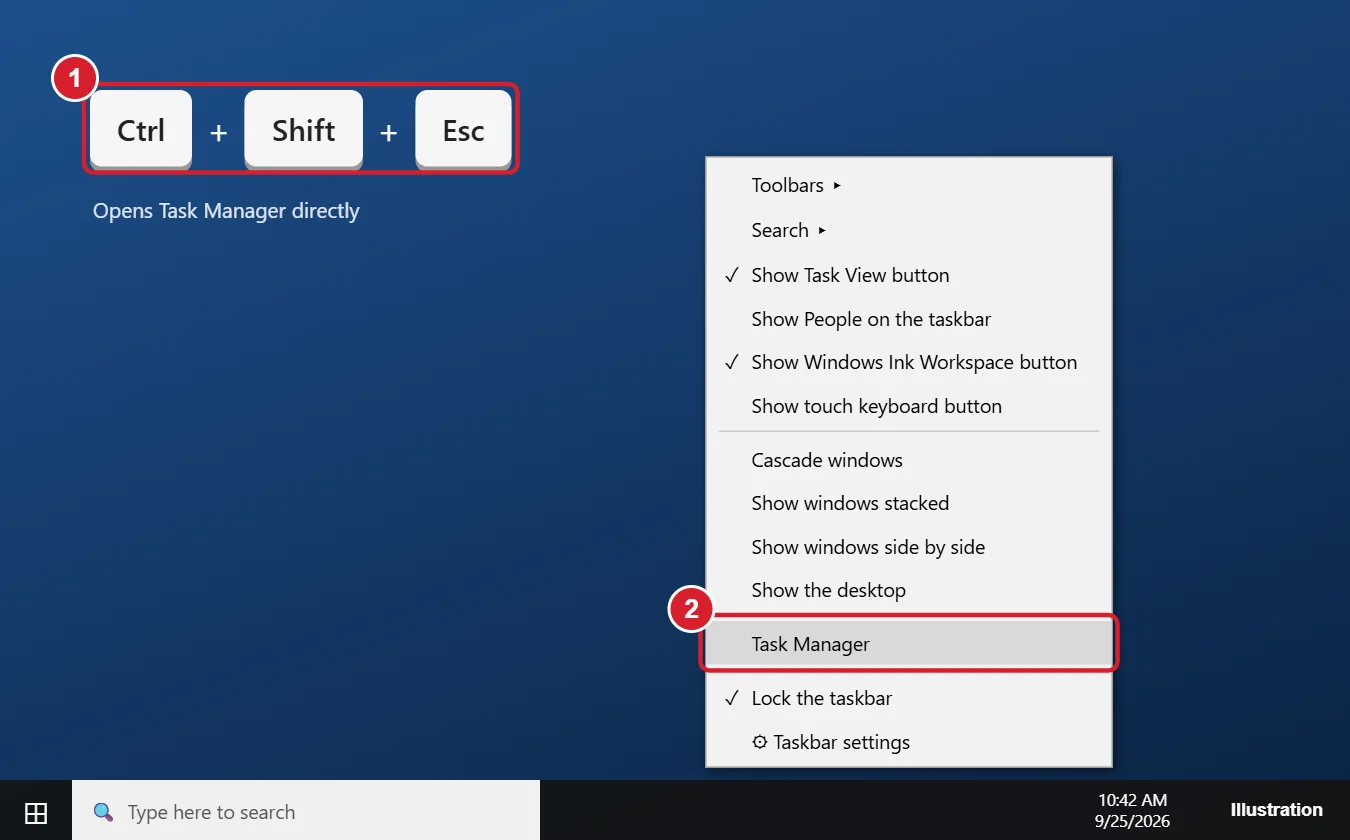Toggle Lock the taskbar
This screenshot has width=1350, height=840.
pos(909,698)
